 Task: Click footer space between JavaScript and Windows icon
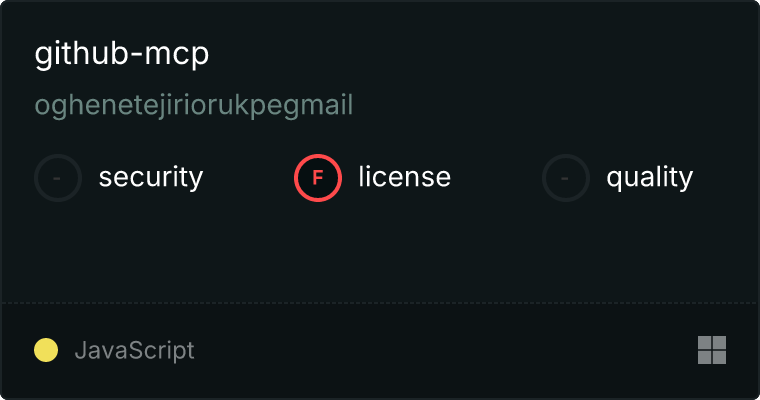pos(446,350)
